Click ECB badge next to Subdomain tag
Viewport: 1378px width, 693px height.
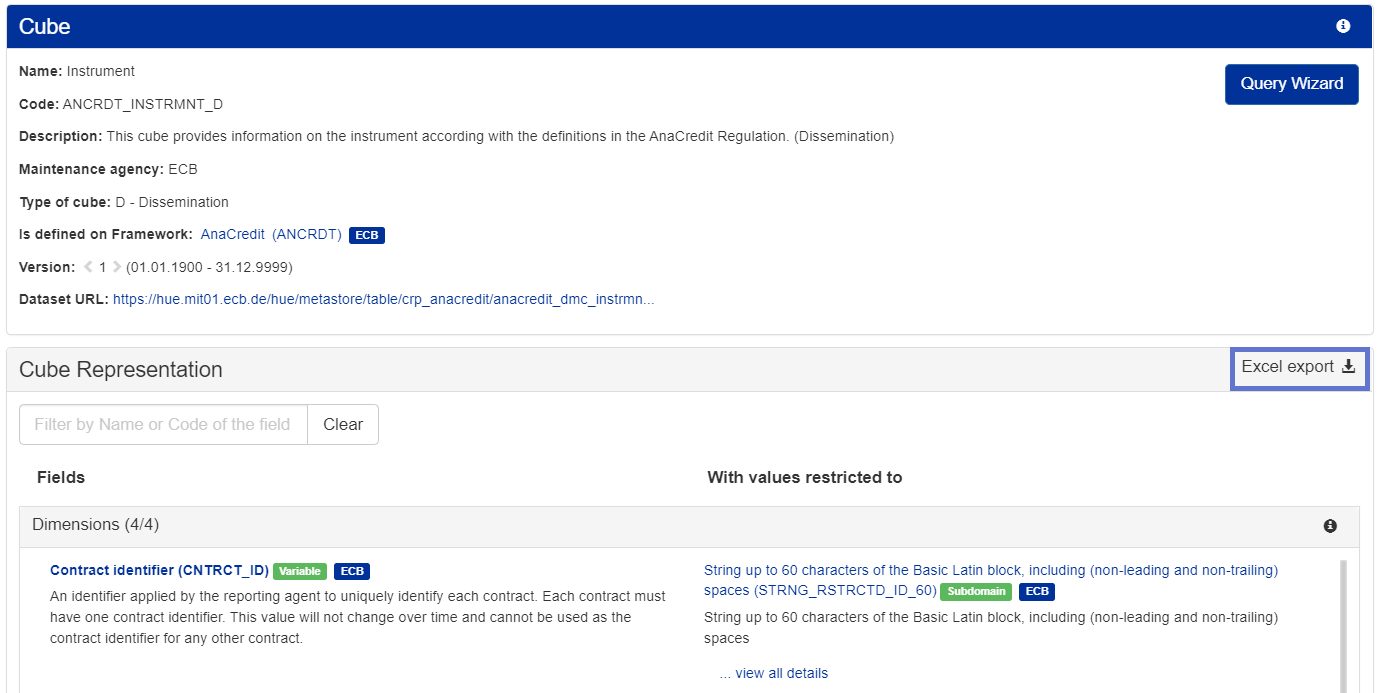(x=1037, y=591)
